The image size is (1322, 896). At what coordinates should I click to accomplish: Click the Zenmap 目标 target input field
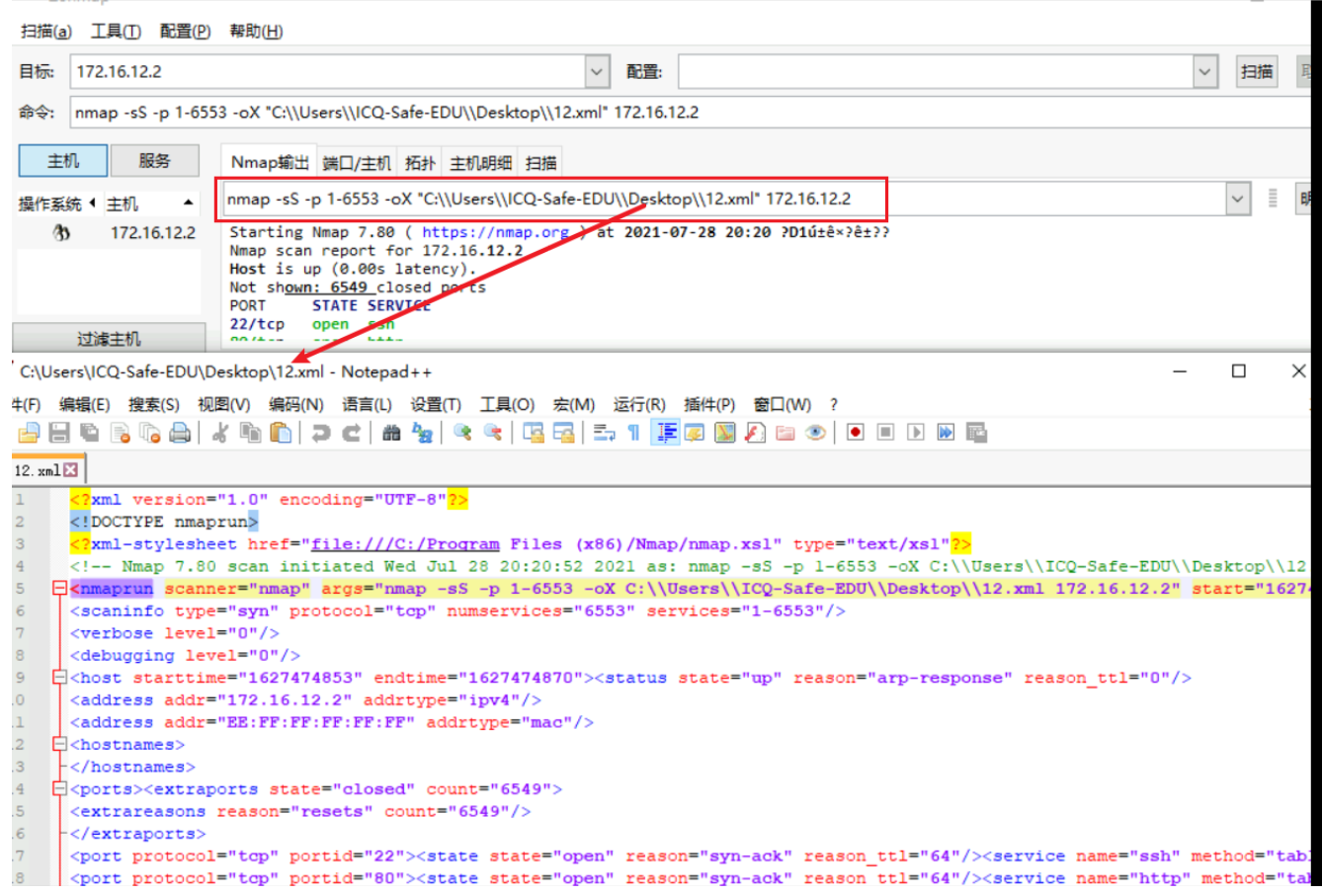click(329, 72)
